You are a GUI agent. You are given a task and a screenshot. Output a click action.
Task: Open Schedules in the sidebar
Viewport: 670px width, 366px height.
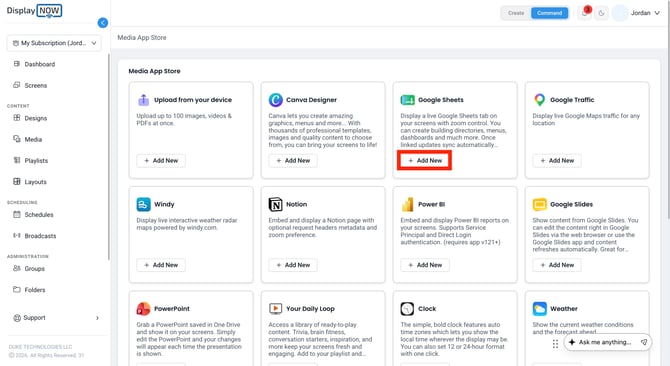(x=39, y=215)
